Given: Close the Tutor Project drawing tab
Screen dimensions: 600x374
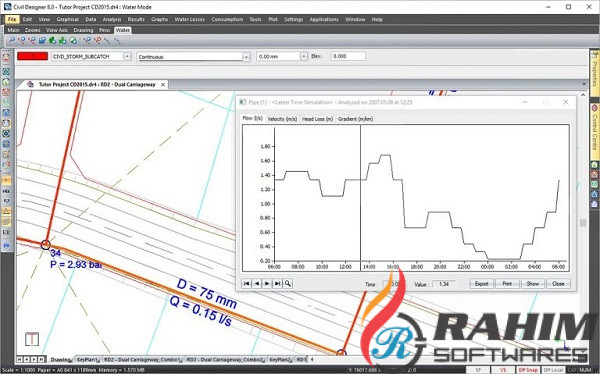Looking at the screenshot, I should point(163,85).
